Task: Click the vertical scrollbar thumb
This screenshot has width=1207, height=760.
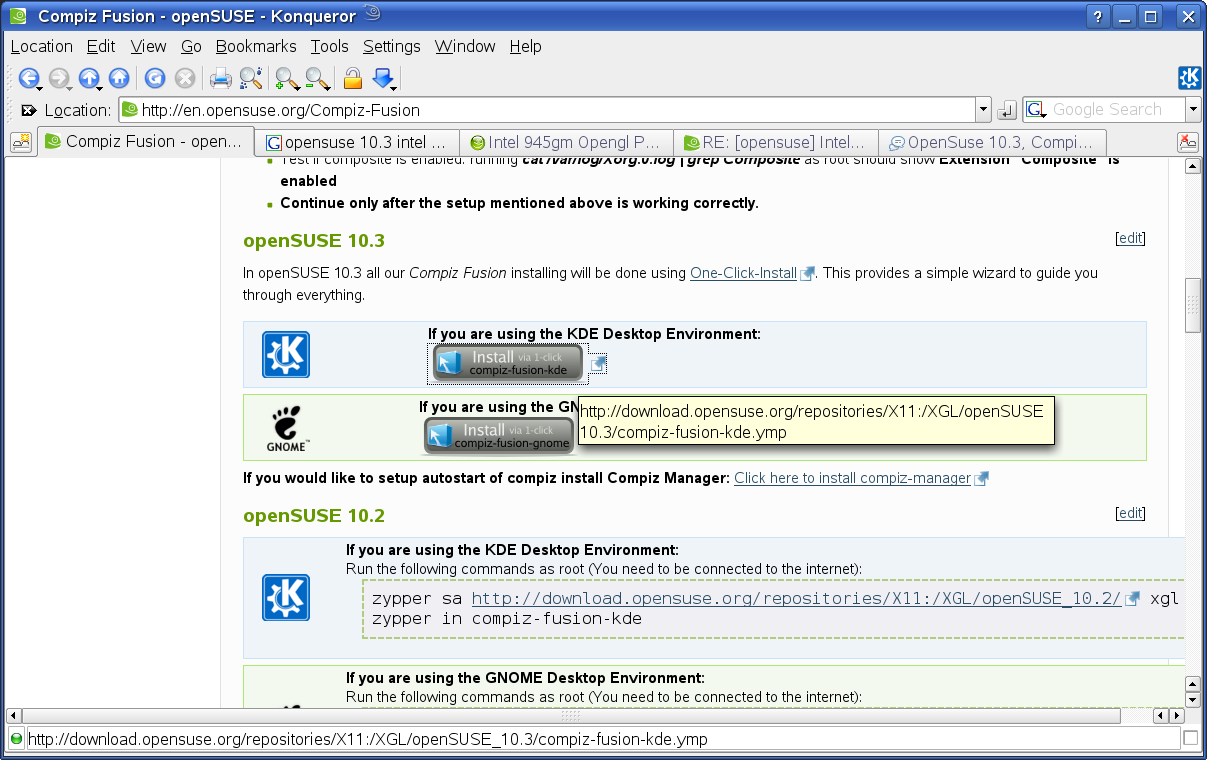Action: coord(1192,305)
